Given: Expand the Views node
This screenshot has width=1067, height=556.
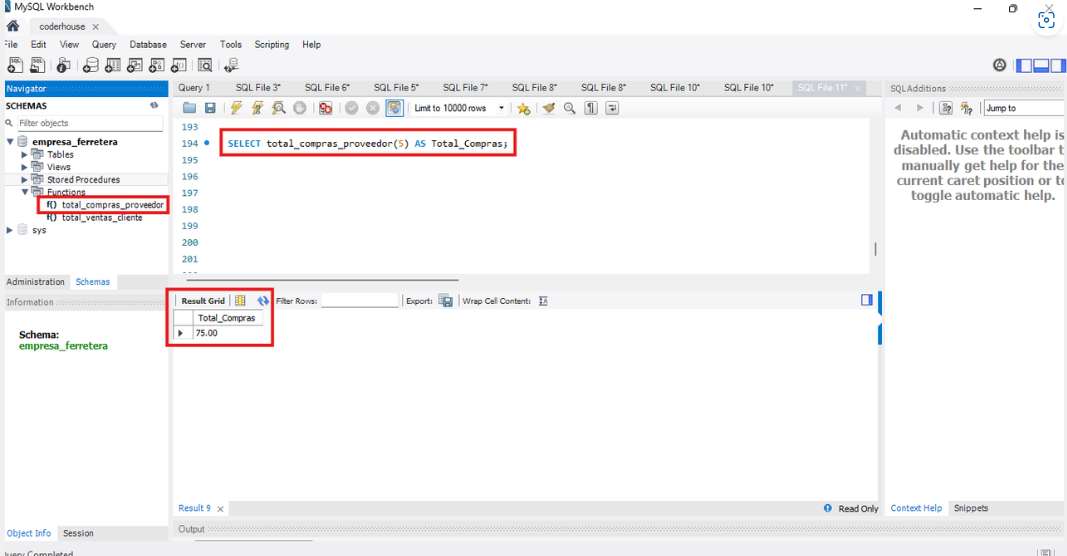Looking at the screenshot, I should 24,167.
